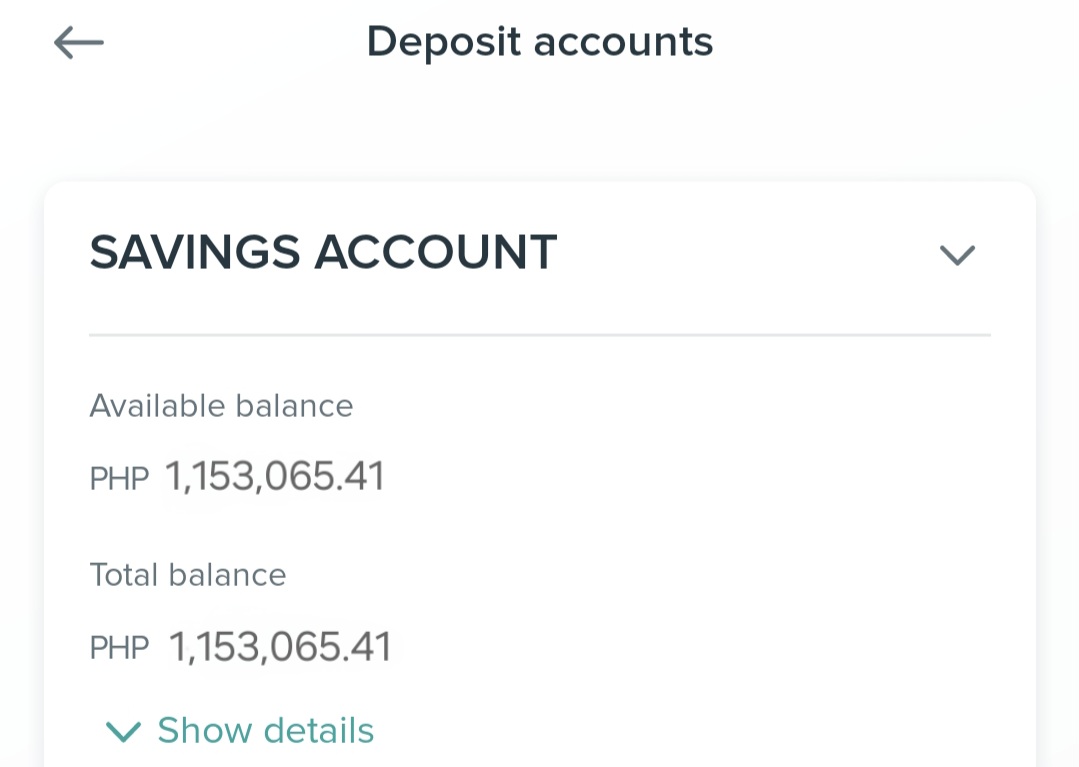Tap the word "Deposit" in the header
The height and width of the screenshot is (767, 1079).
click(443, 42)
